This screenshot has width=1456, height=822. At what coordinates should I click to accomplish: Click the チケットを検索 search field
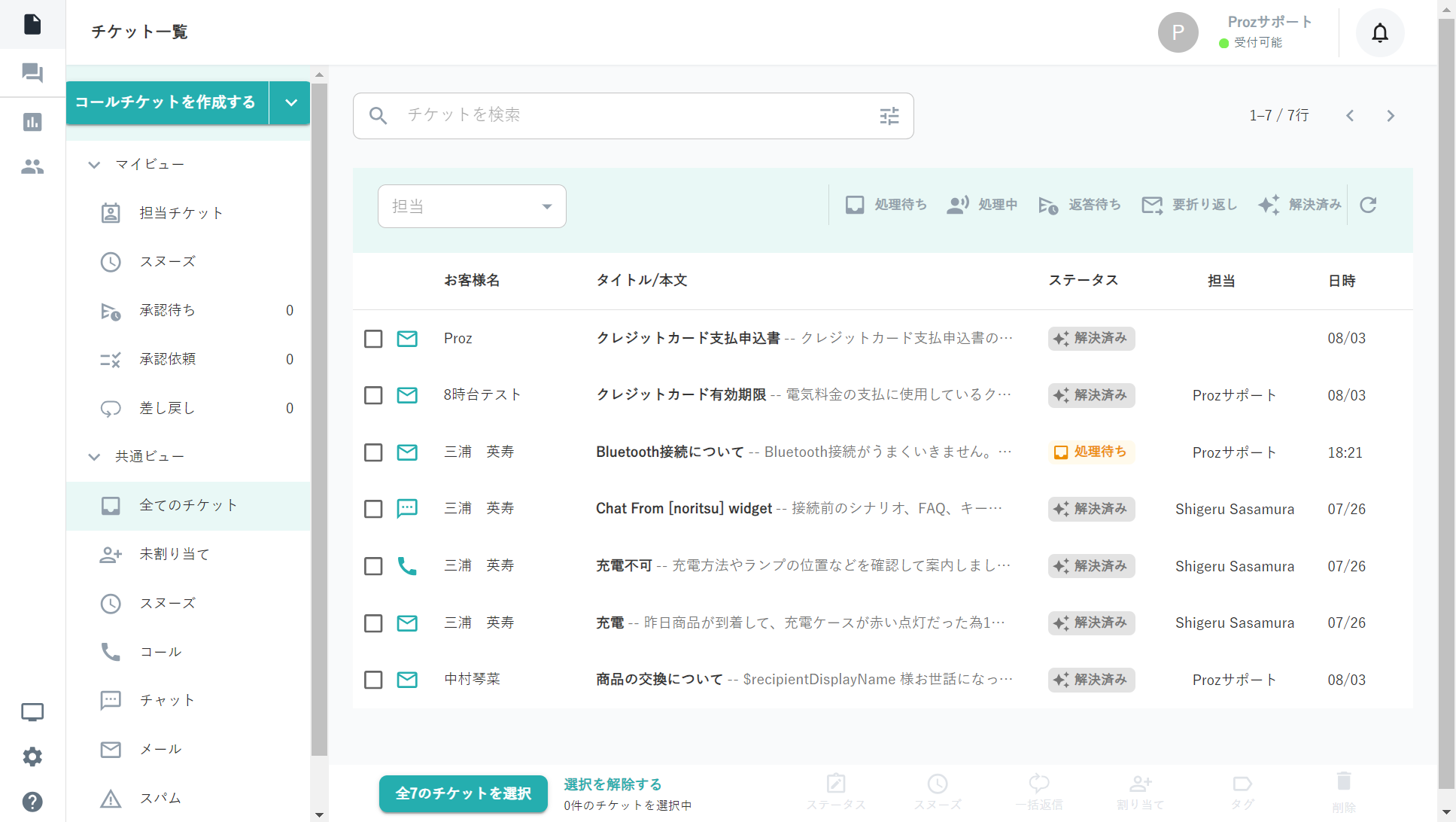pyautogui.click(x=632, y=115)
